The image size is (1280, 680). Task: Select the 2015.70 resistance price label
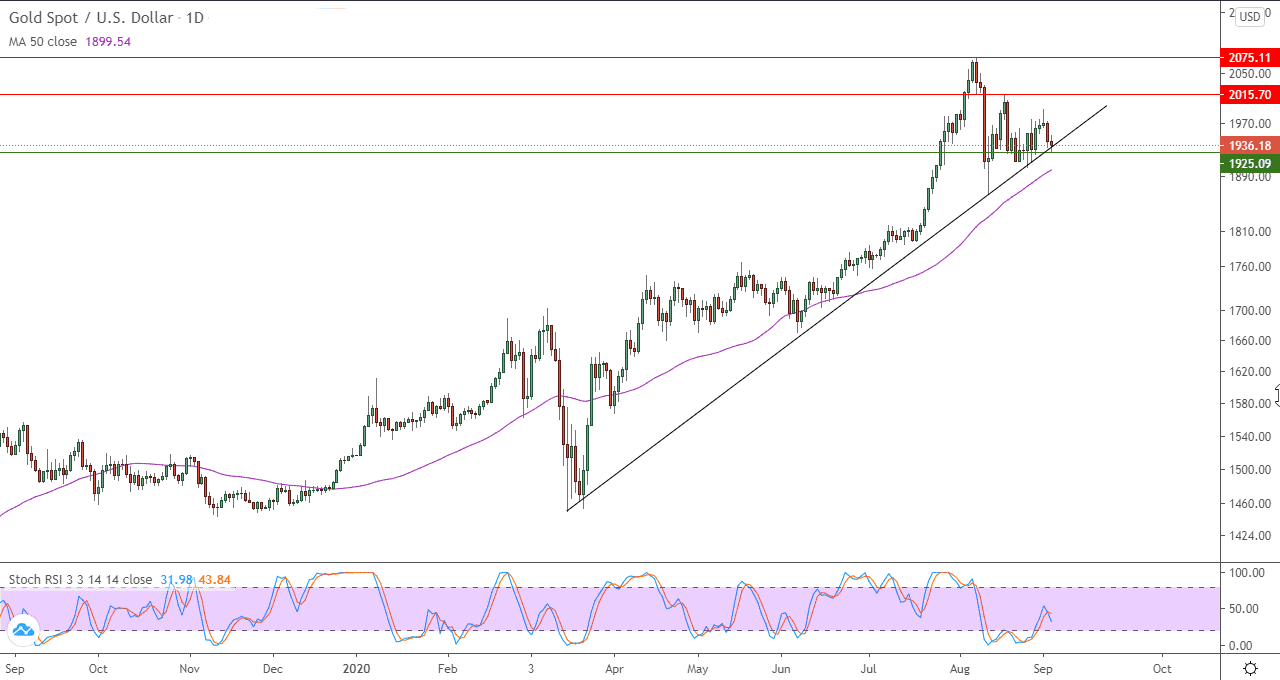(1249, 95)
